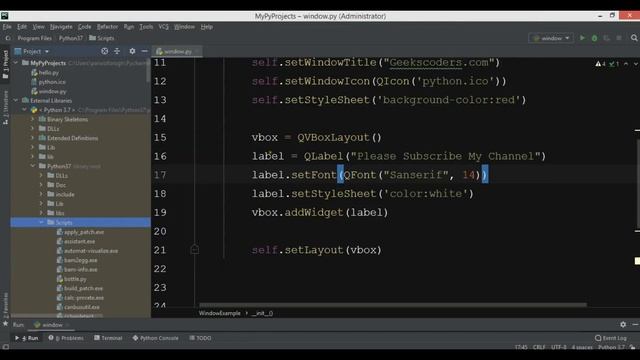Click WindowExample breadcrumb below editor

coord(220,313)
